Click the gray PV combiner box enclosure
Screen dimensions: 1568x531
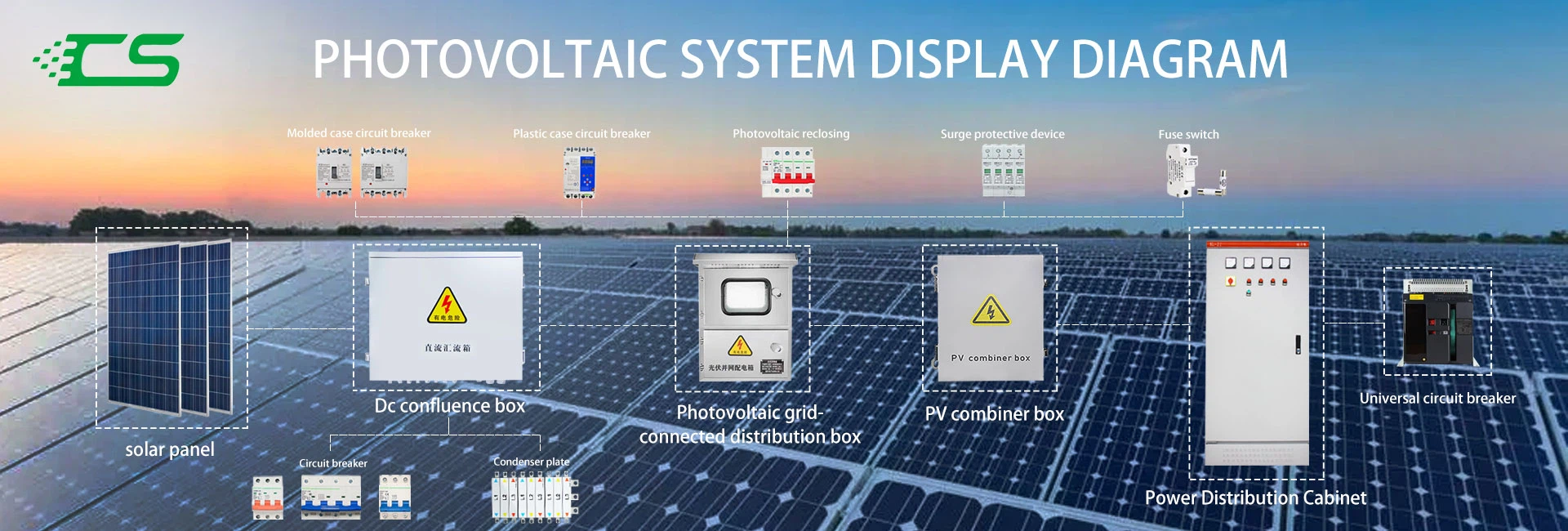[990, 318]
